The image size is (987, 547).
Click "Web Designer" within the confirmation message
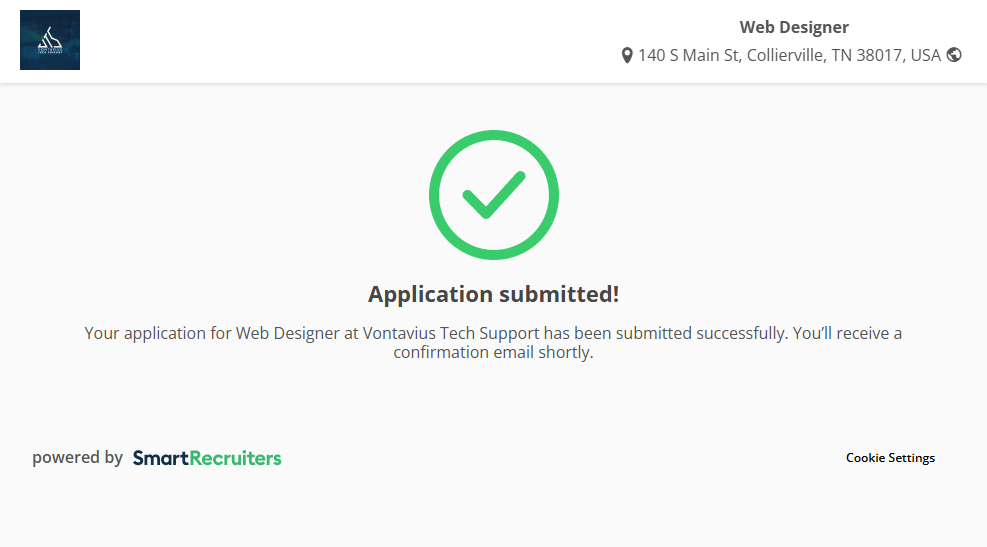(287, 333)
